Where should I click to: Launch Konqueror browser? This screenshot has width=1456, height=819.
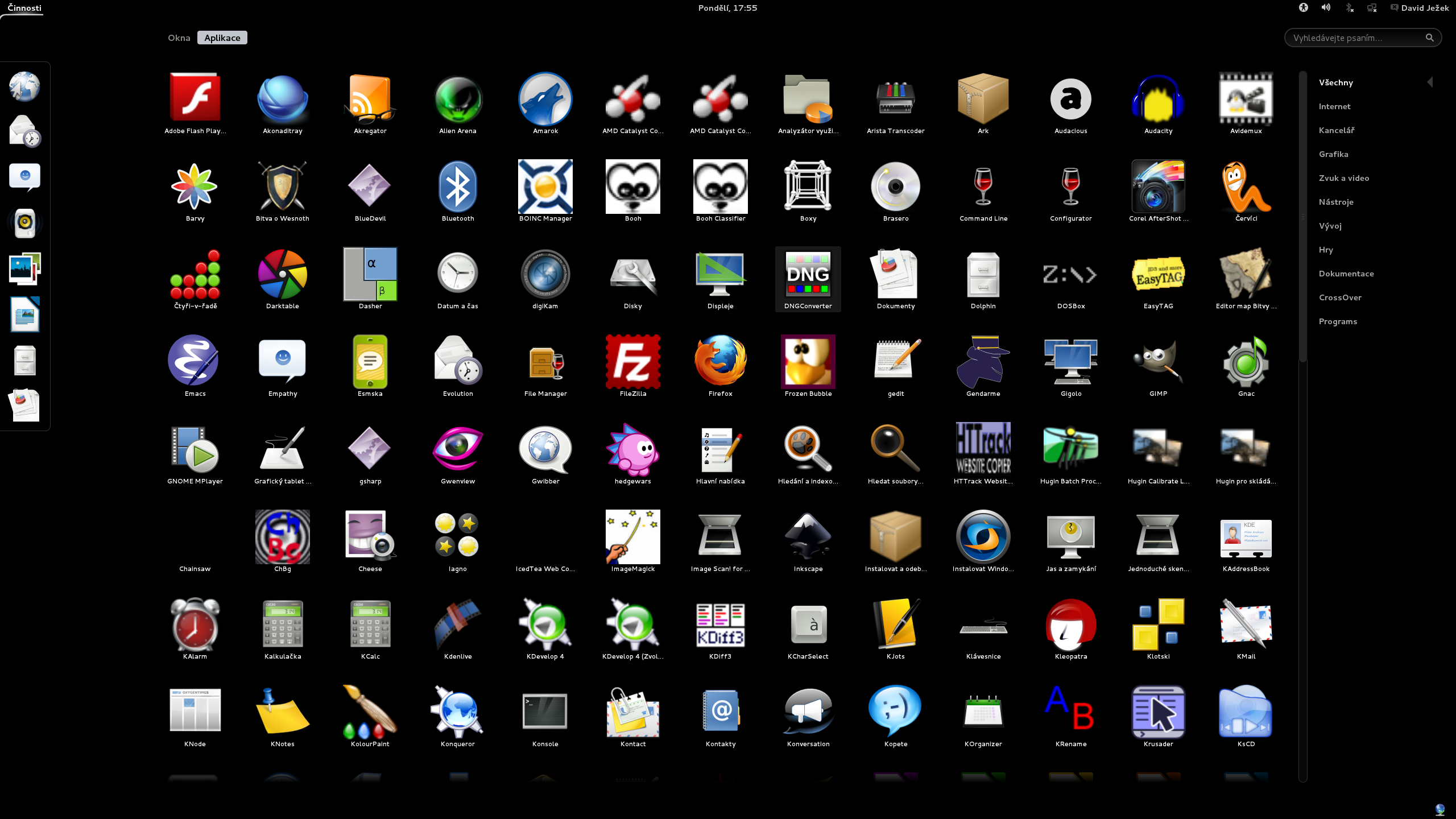(458, 717)
